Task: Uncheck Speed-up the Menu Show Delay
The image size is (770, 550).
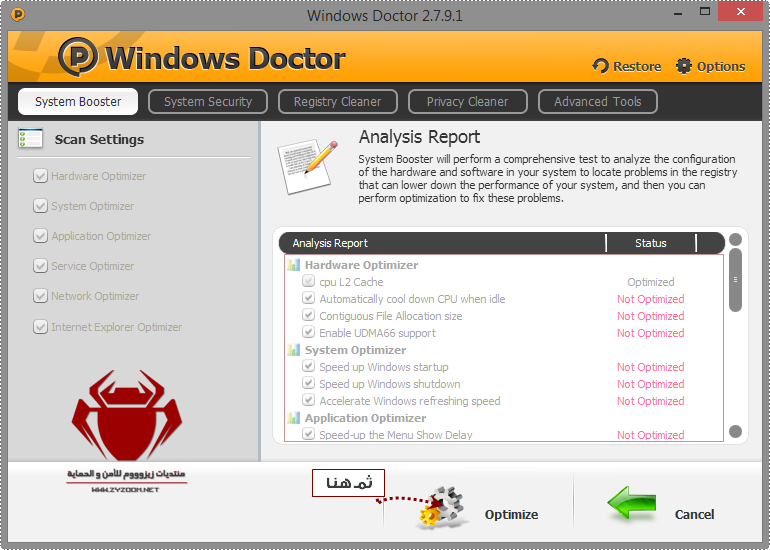Action: [308, 434]
